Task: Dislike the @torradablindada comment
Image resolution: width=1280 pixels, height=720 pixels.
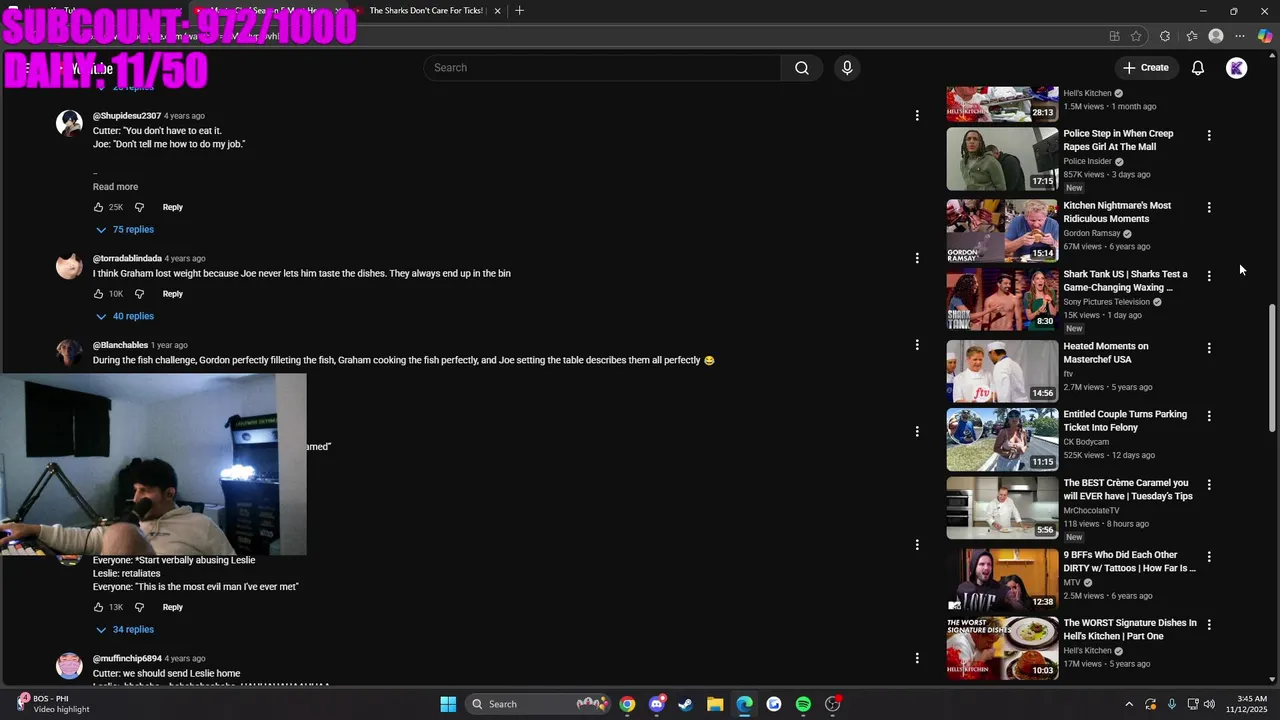Action: point(139,294)
